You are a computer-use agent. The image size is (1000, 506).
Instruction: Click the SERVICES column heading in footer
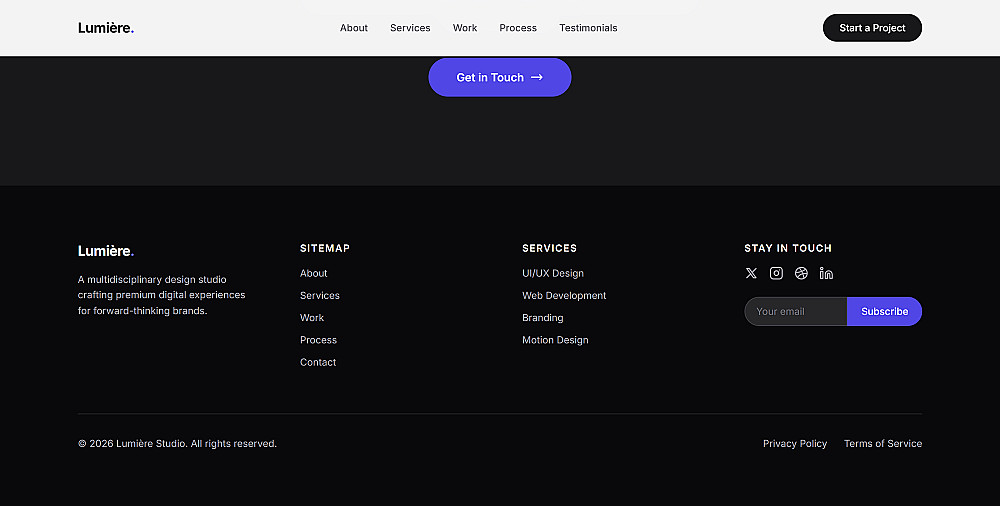pos(549,248)
